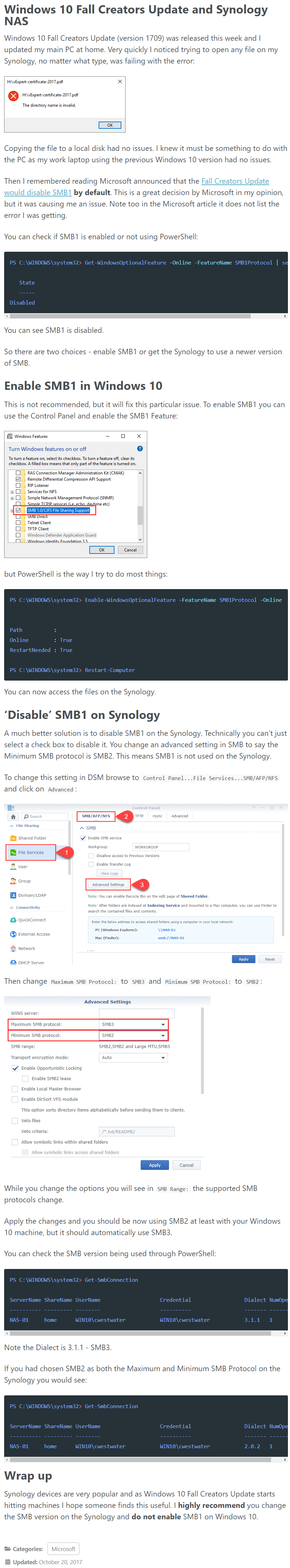The width and height of the screenshot is (290, 1568).
Task: Click the WINS server input field
Action: (137, 1013)
